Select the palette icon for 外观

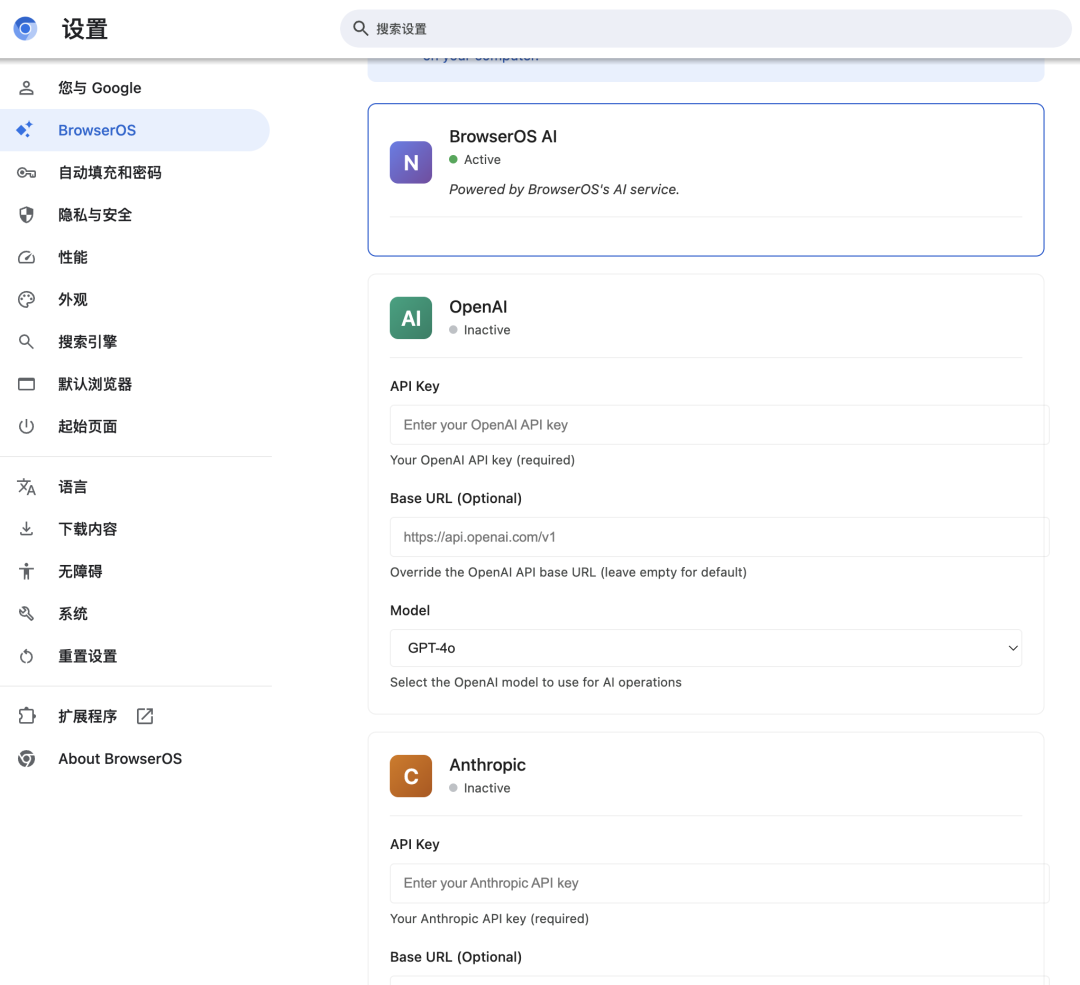click(x=26, y=299)
